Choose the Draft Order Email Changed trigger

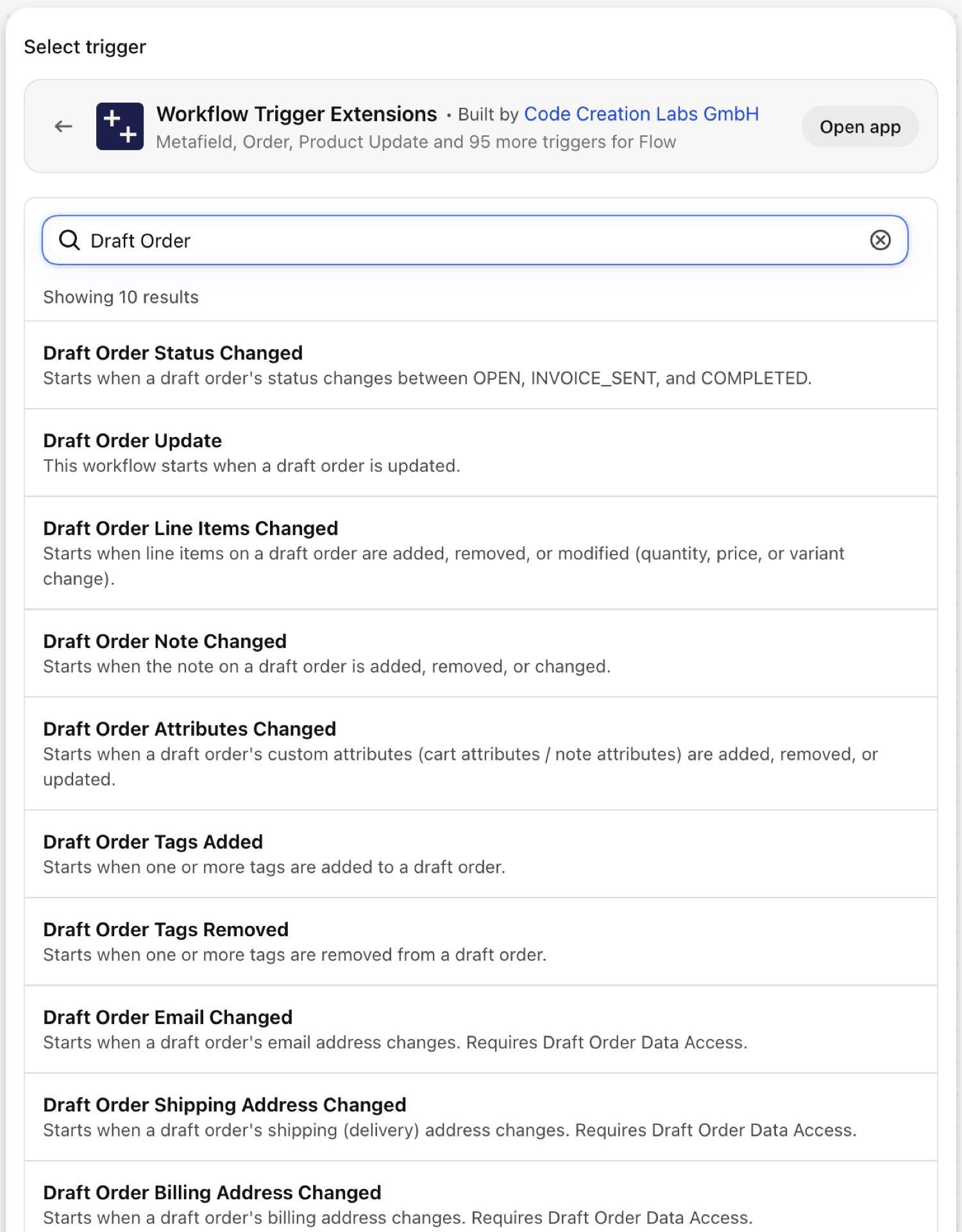(x=481, y=1029)
